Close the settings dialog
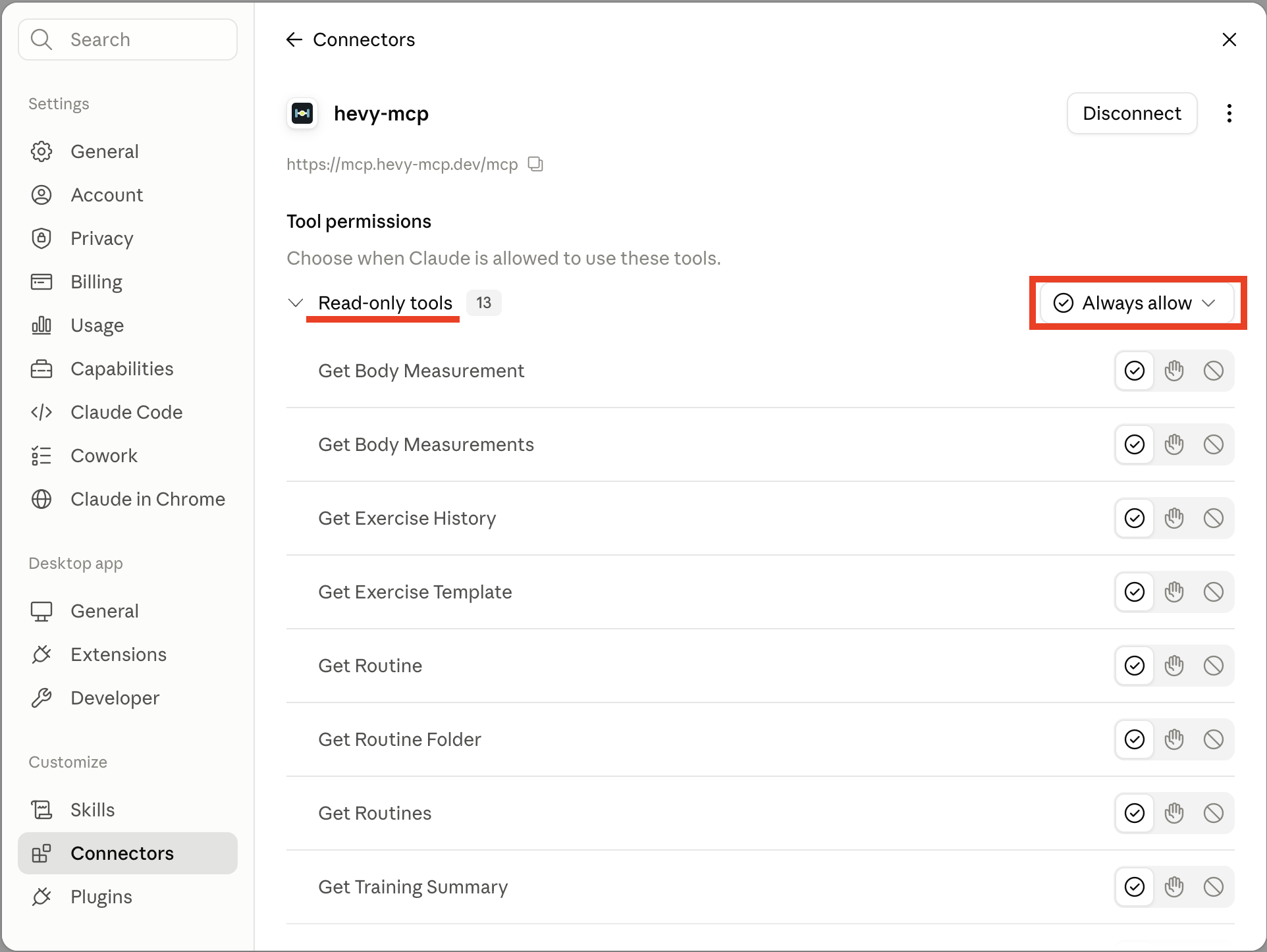Screen dimensions: 1267x952 (x=1229, y=40)
